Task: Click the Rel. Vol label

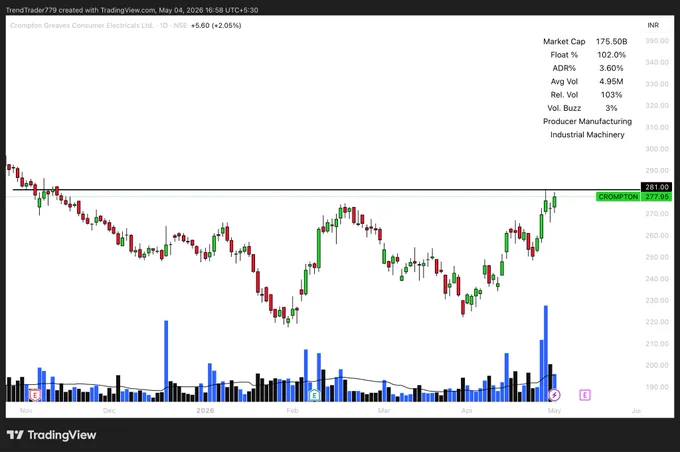Action: pos(564,95)
